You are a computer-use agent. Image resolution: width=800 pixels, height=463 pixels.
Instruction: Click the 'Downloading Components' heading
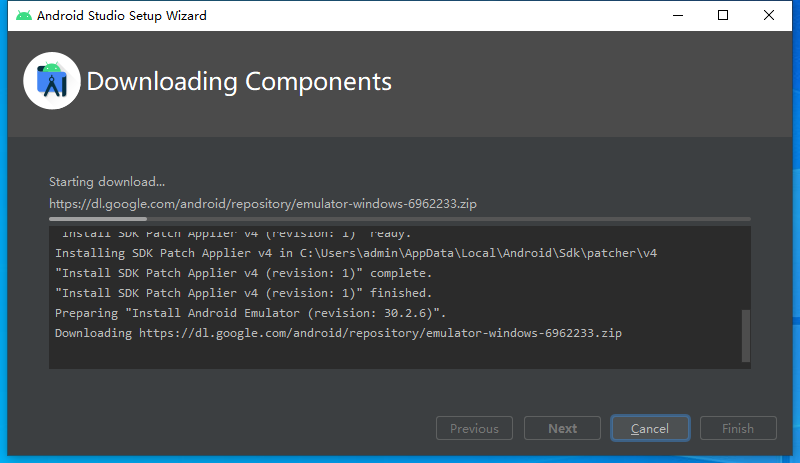click(239, 81)
